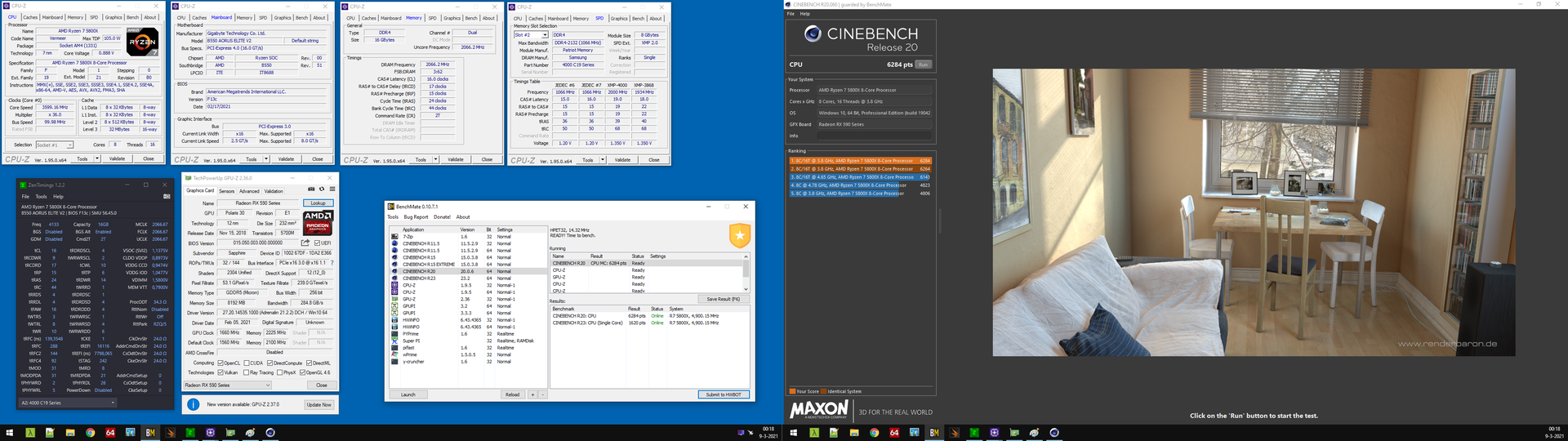This screenshot has width=1568, height=441.
Task: Click the Windows Start button in left taskbar
Action: click(x=11, y=433)
